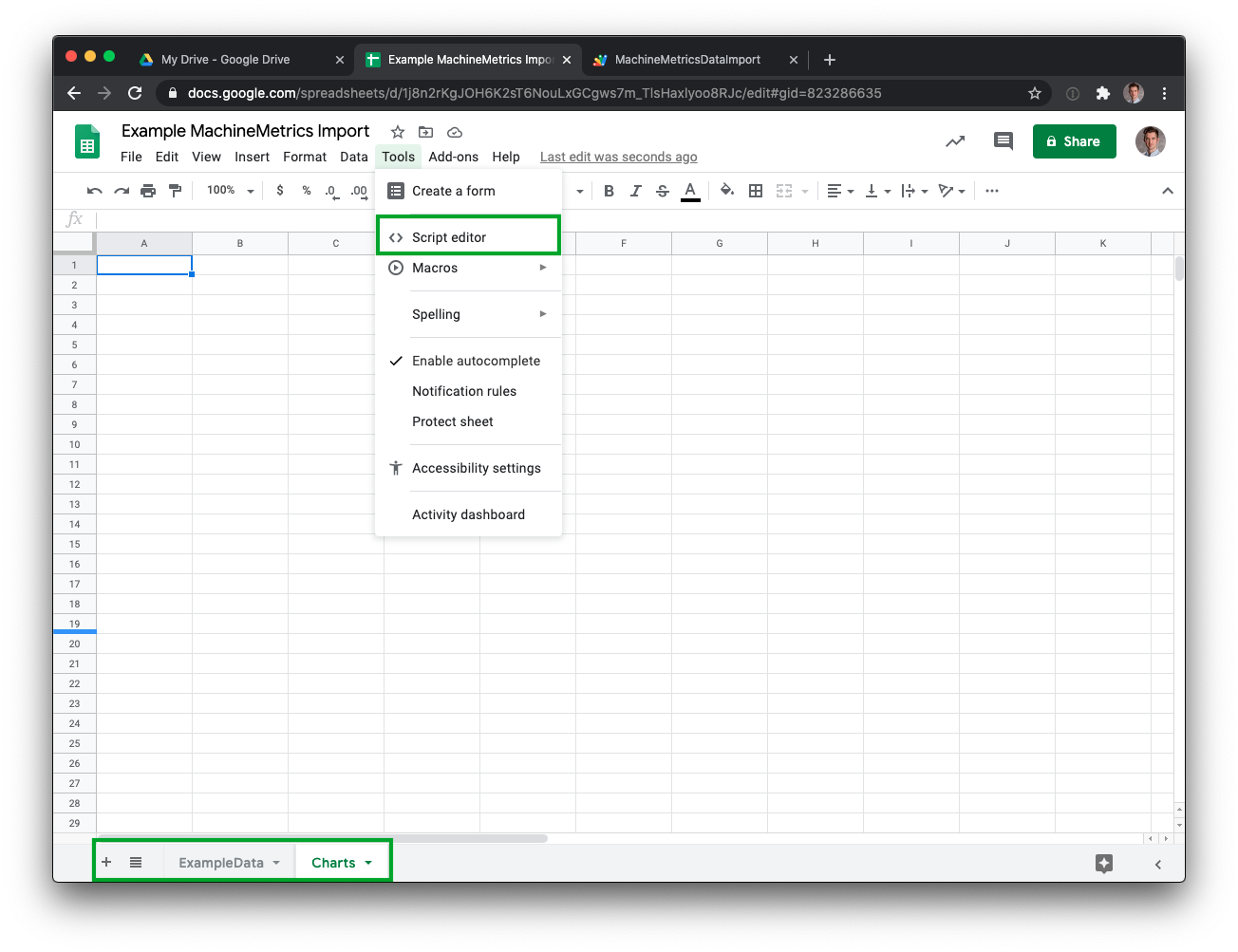
Task: Toggle italic formatting
Action: click(x=636, y=191)
